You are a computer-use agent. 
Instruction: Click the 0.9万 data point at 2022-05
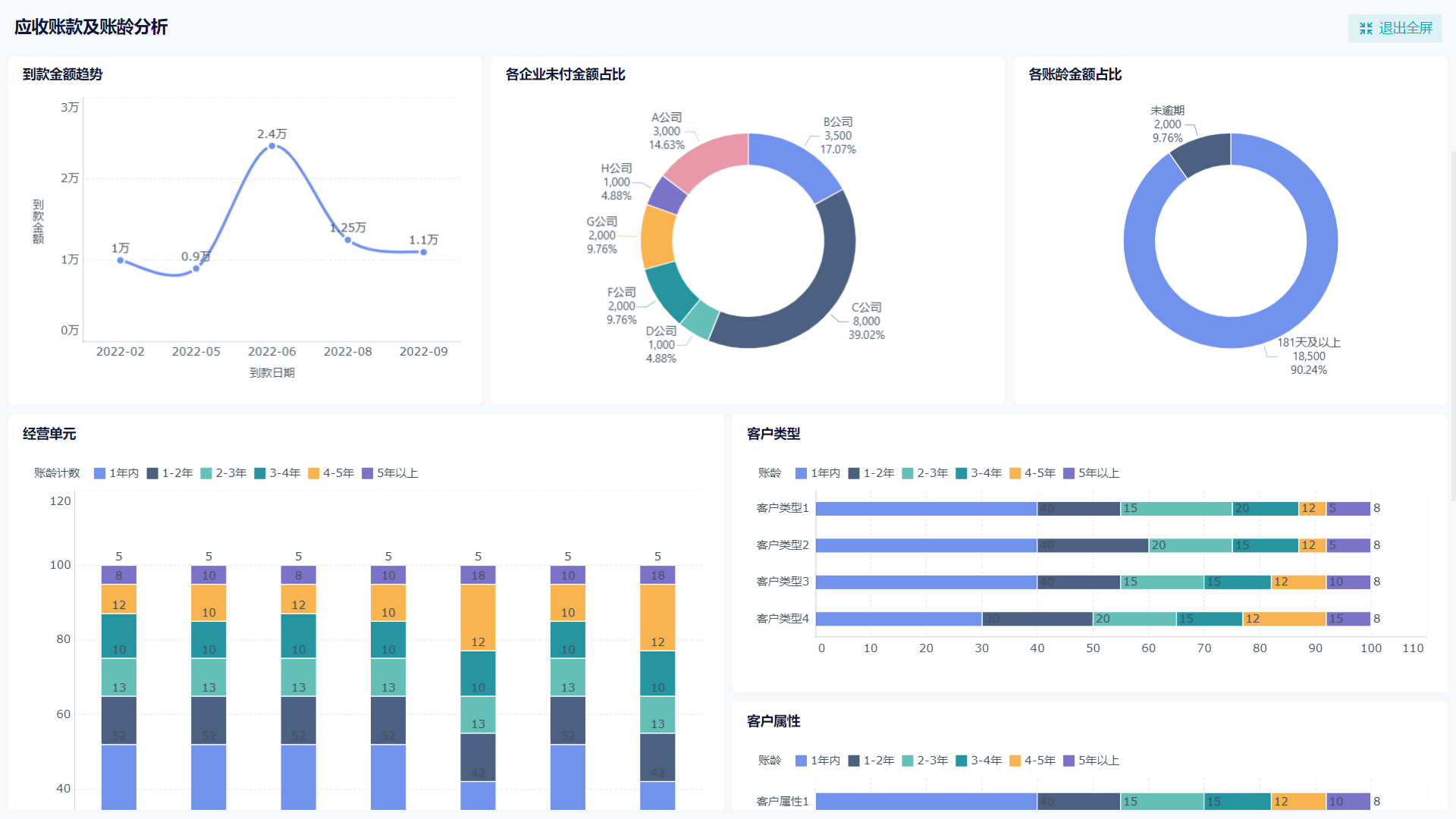[x=196, y=268]
